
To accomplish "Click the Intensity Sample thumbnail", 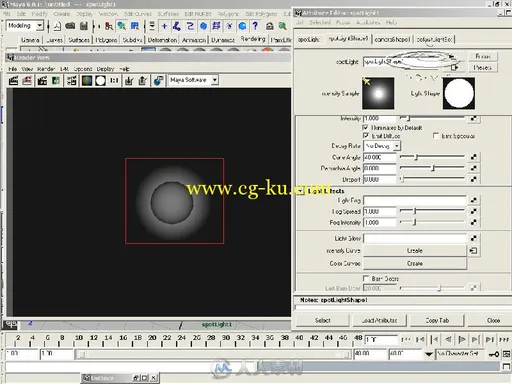I will coord(378,93).
